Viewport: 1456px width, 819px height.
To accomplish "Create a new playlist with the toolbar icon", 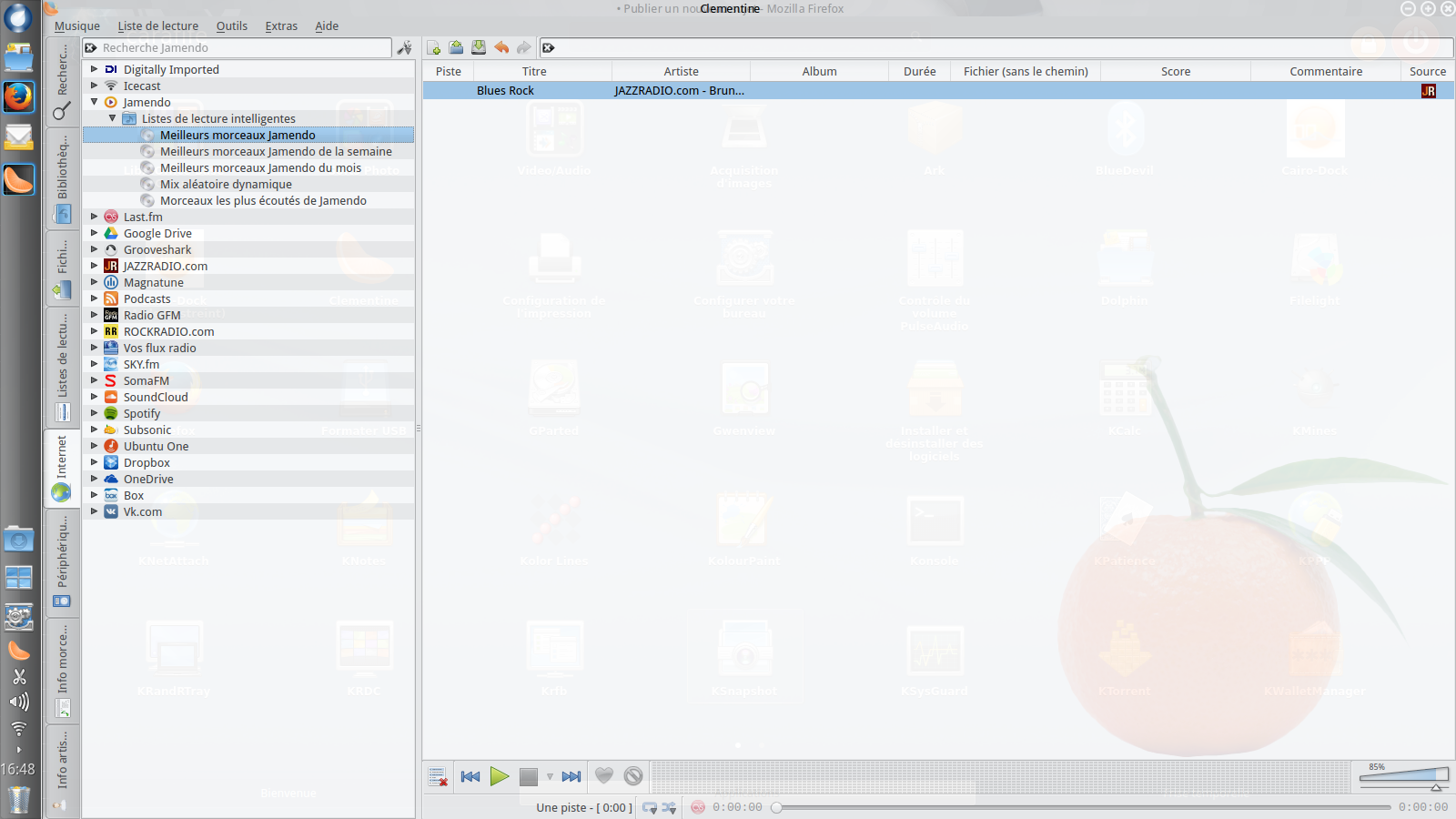I will click(434, 48).
